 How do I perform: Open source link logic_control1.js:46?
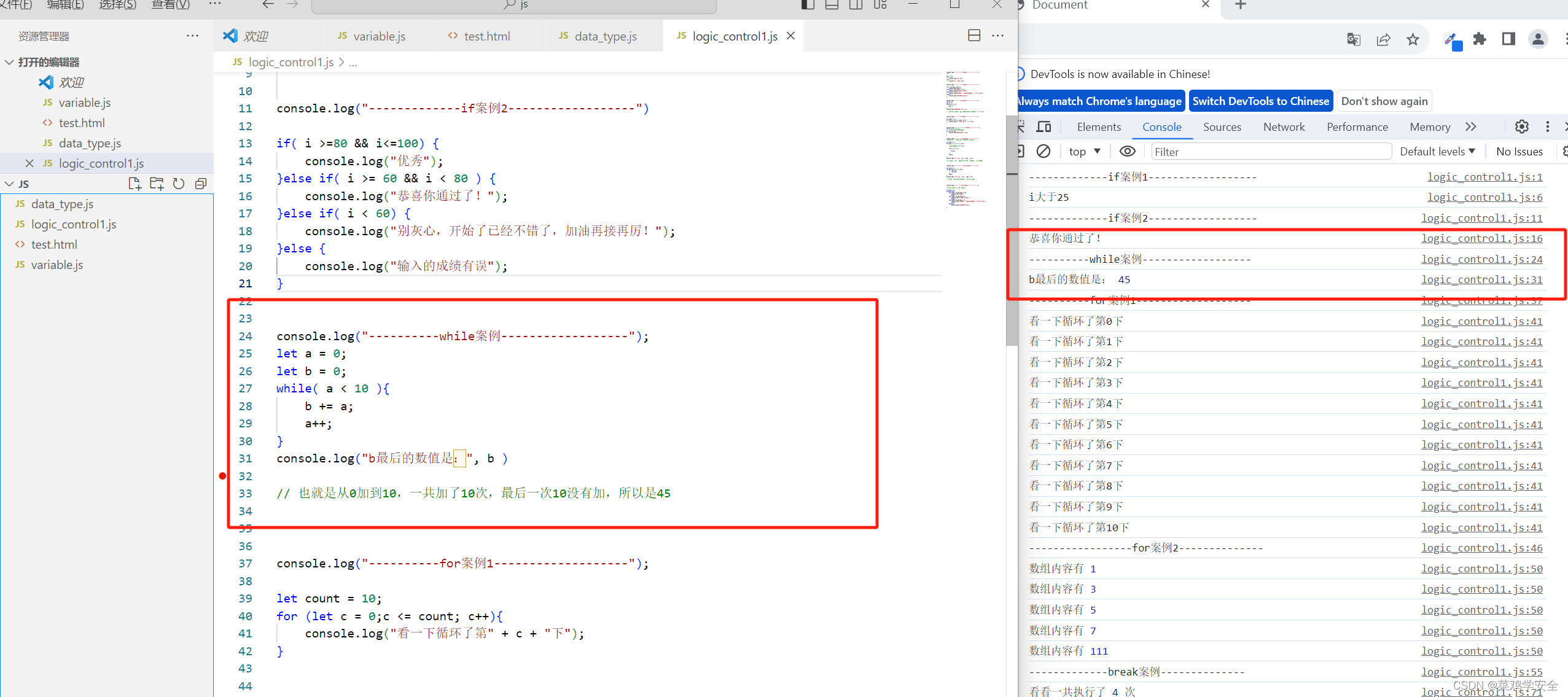pos(1481,548)
